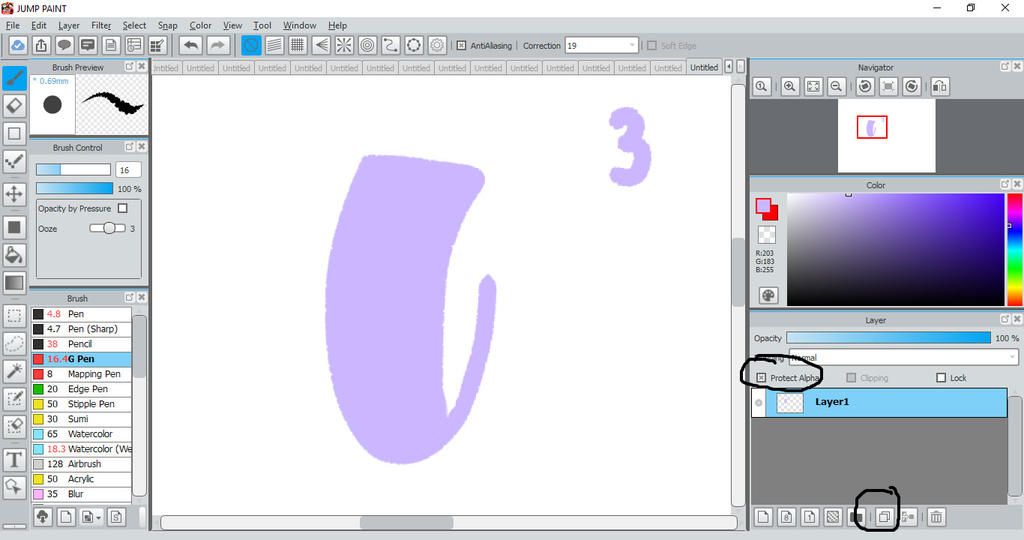
Task: Select the Operation object tool
Action: click(x=14, y=487)
